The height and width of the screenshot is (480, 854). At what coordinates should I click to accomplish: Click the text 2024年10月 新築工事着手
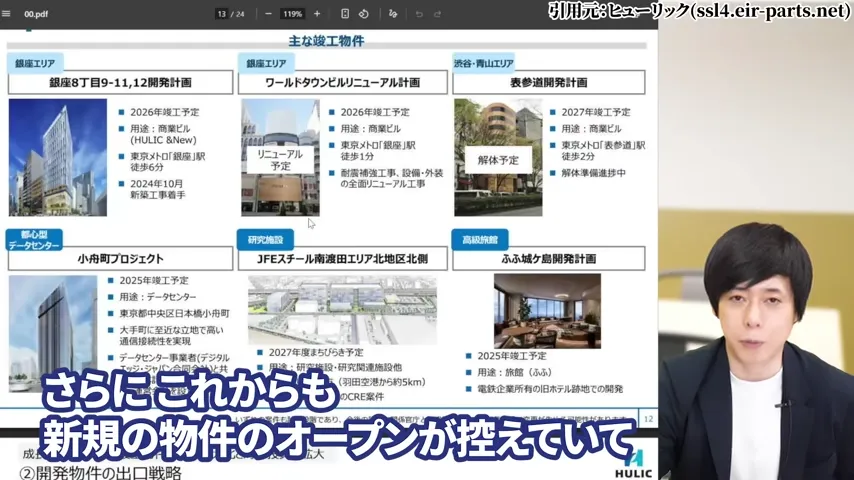point(158,189)
